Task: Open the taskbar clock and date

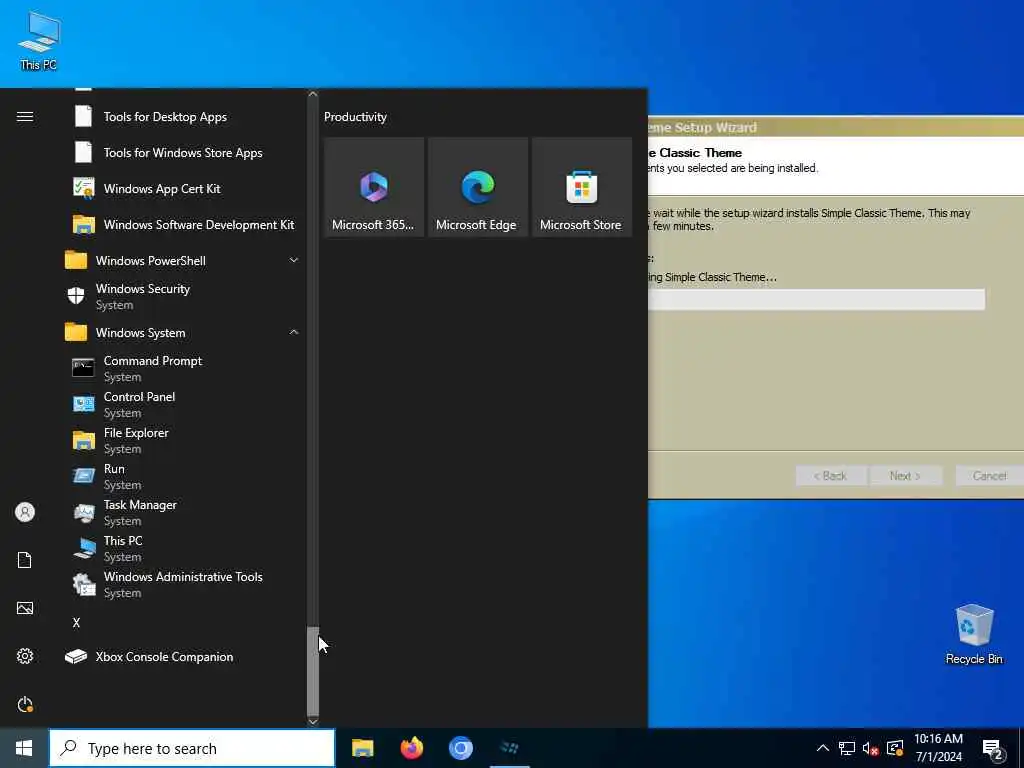Action: (938, 748)
